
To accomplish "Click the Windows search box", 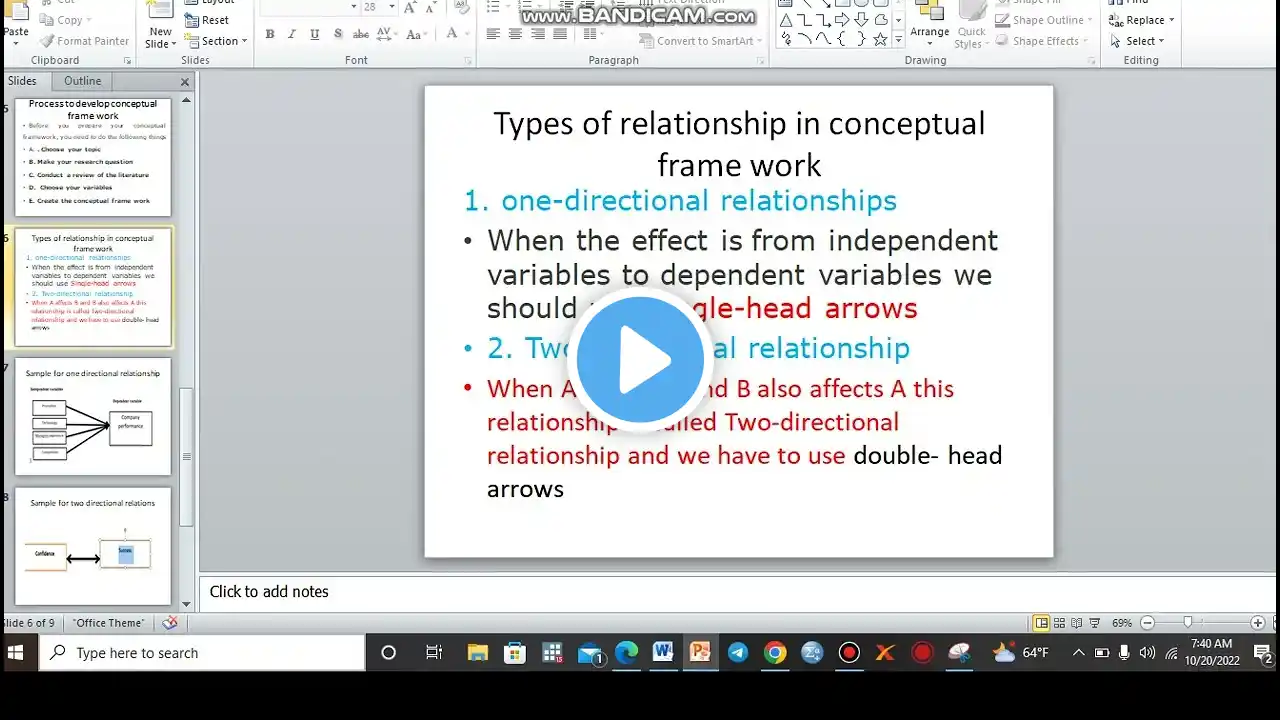I will [201, 653].
